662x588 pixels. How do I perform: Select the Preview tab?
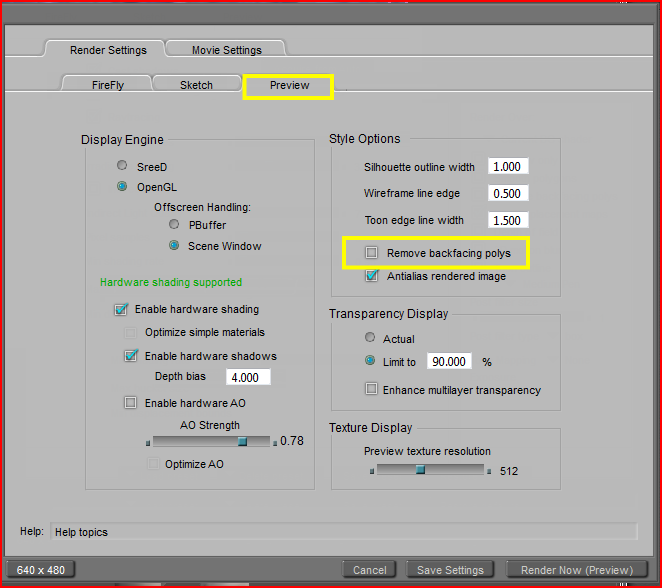[289, 85]
